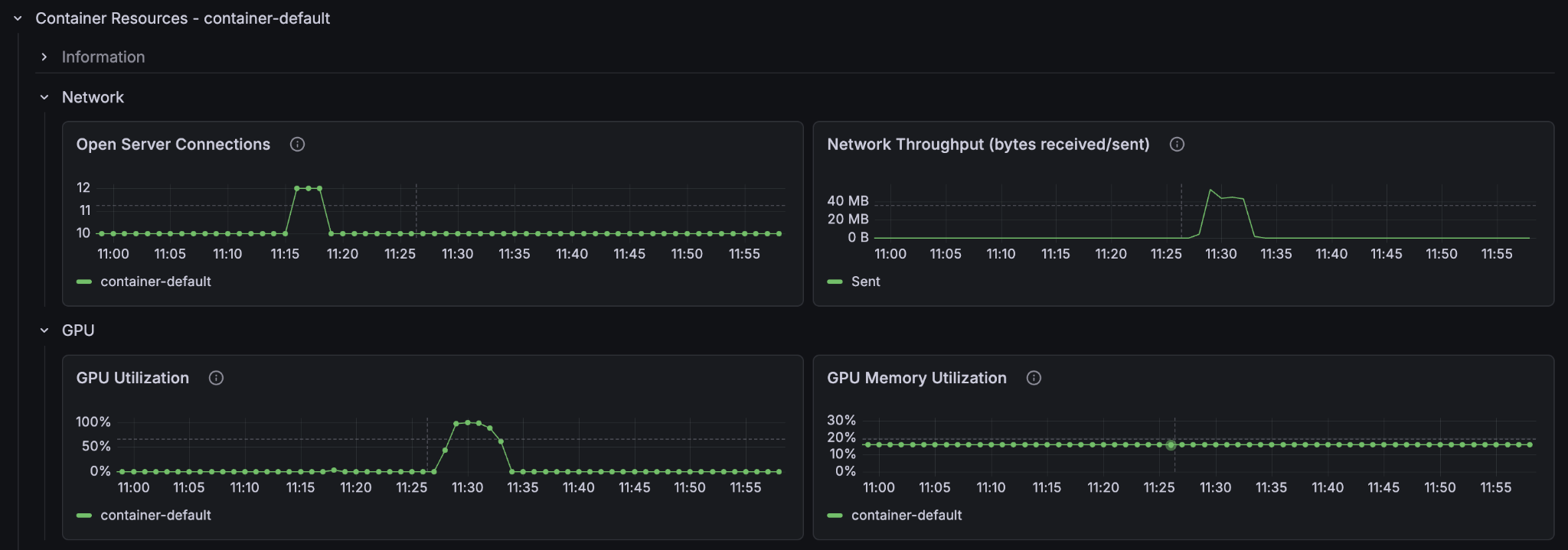The height and width of the screenshot is (550, 1568).
Task: Open the GPU Utilization panel title
Action: (x=132, y=378)
